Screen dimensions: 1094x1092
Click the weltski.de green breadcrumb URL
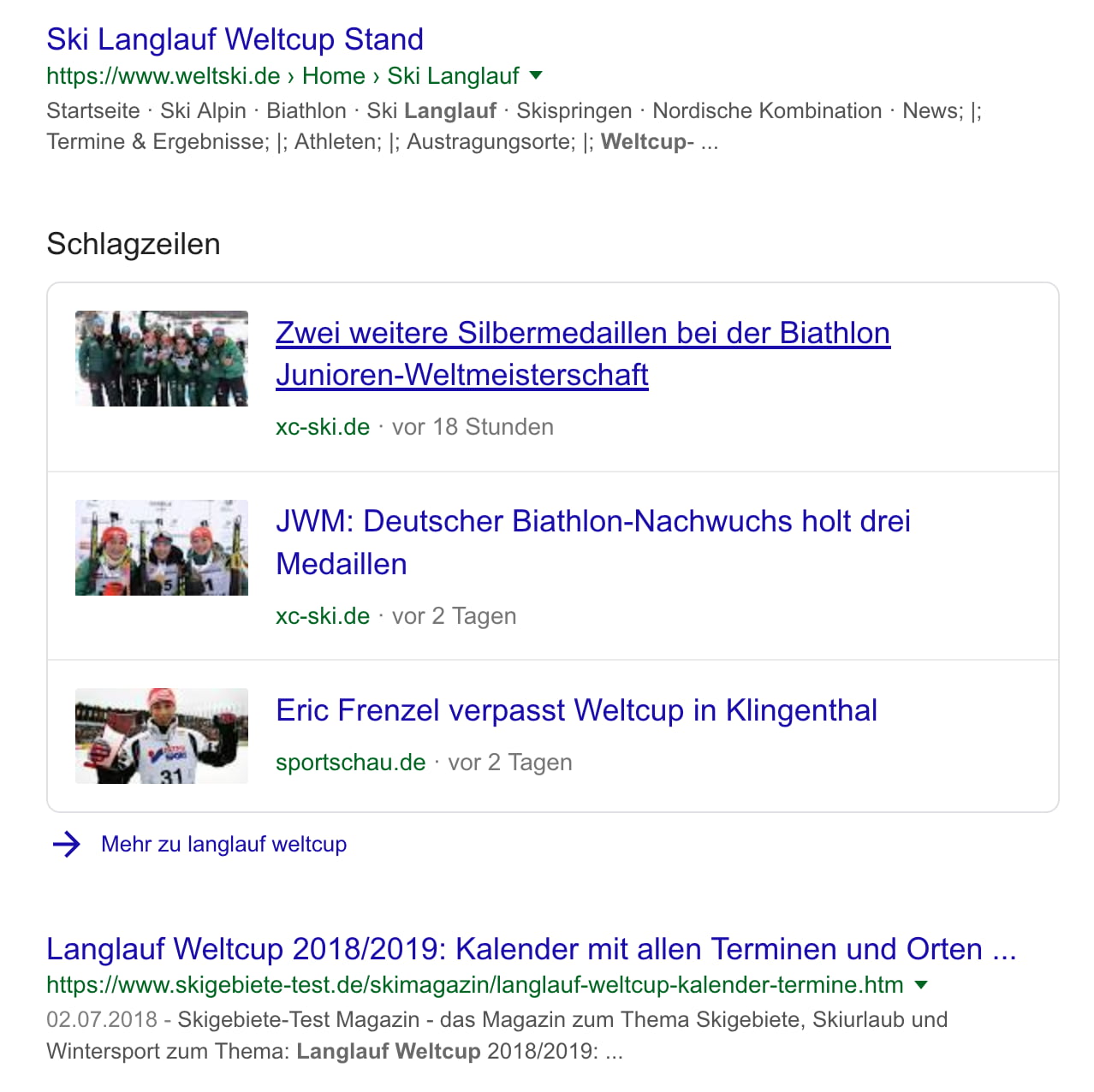[x=282, y=75]
